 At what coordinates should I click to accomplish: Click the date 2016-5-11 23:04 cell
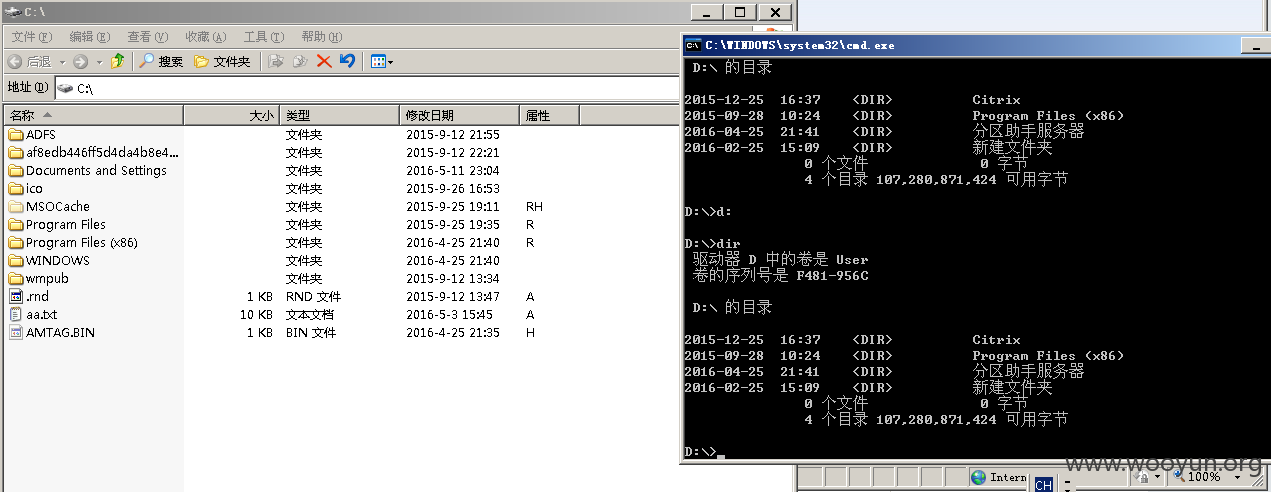[x=453, y=170]
